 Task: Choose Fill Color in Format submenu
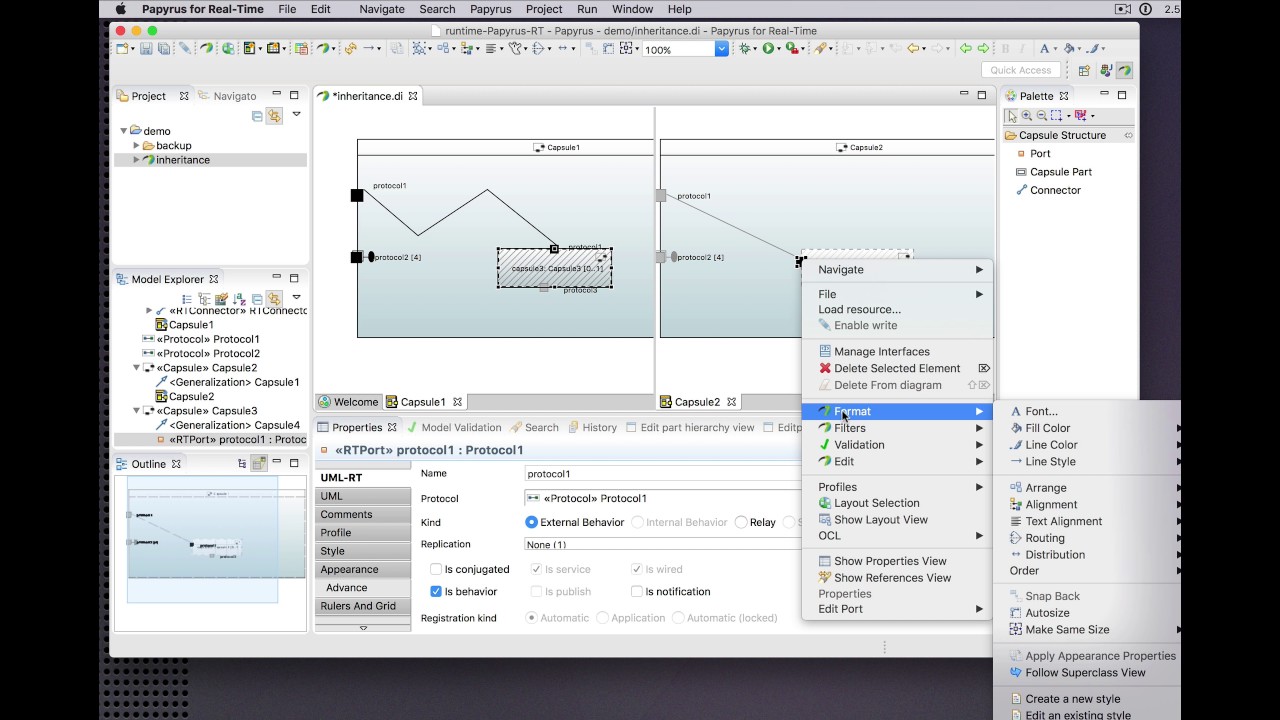tap(1047, 428)
